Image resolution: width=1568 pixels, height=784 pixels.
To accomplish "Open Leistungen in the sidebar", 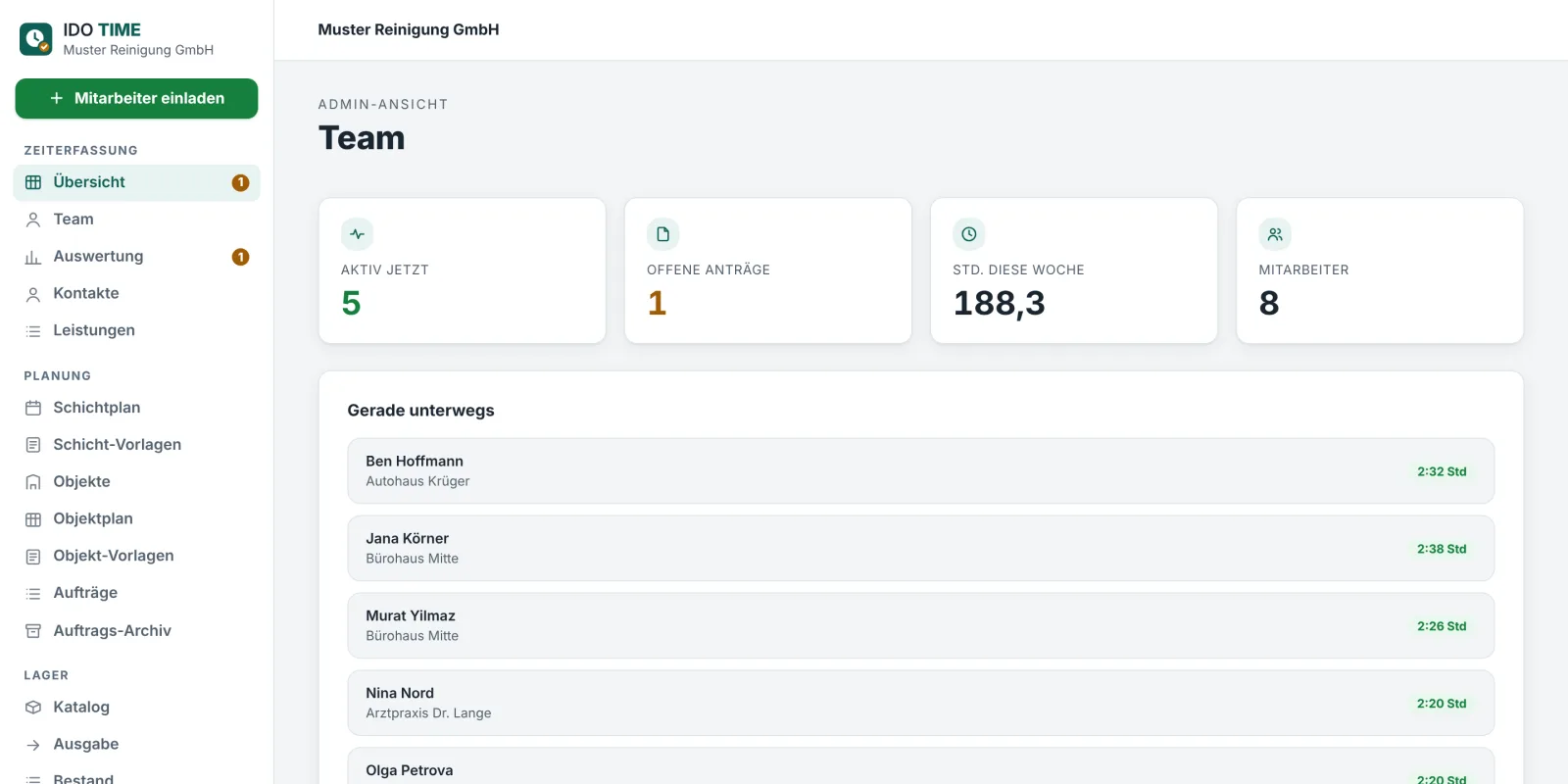I will (x=136, y=331).
